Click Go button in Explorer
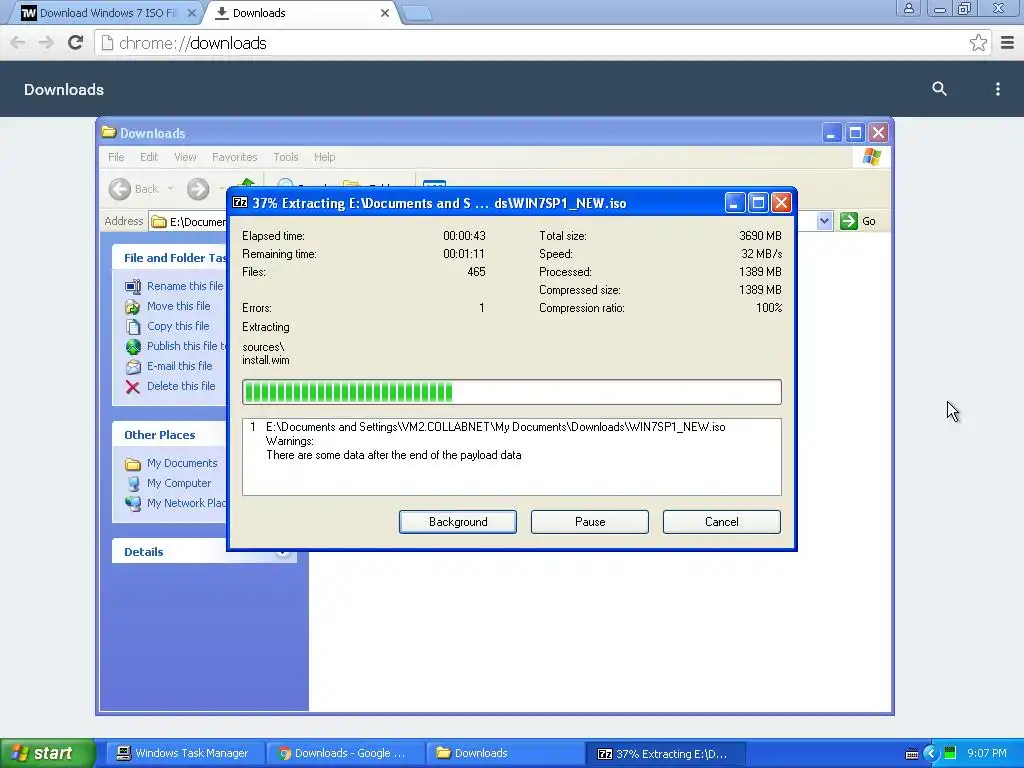1024x768 pixels. 858,221
